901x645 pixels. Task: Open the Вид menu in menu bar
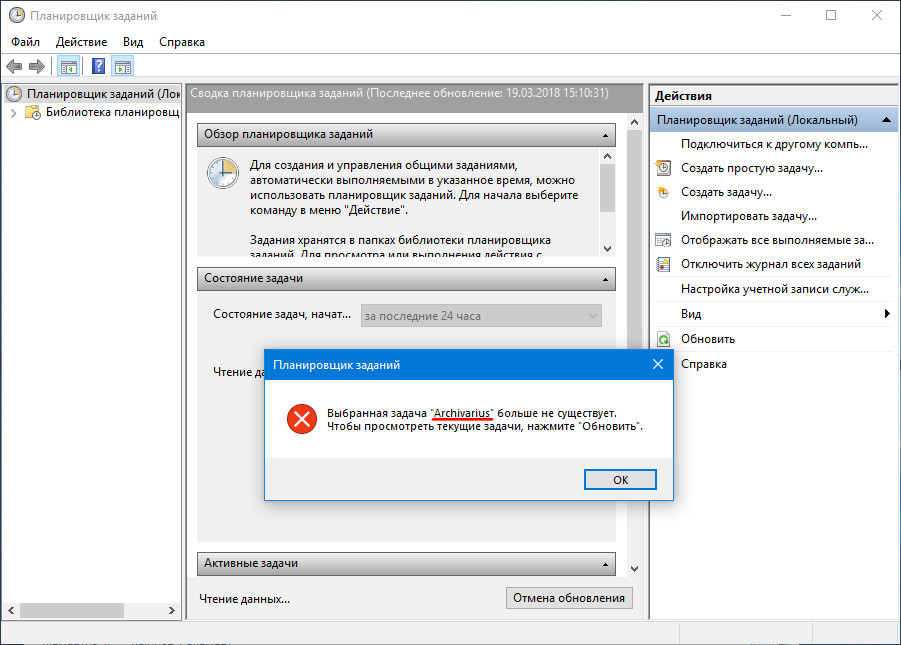[x=133, y=42]
